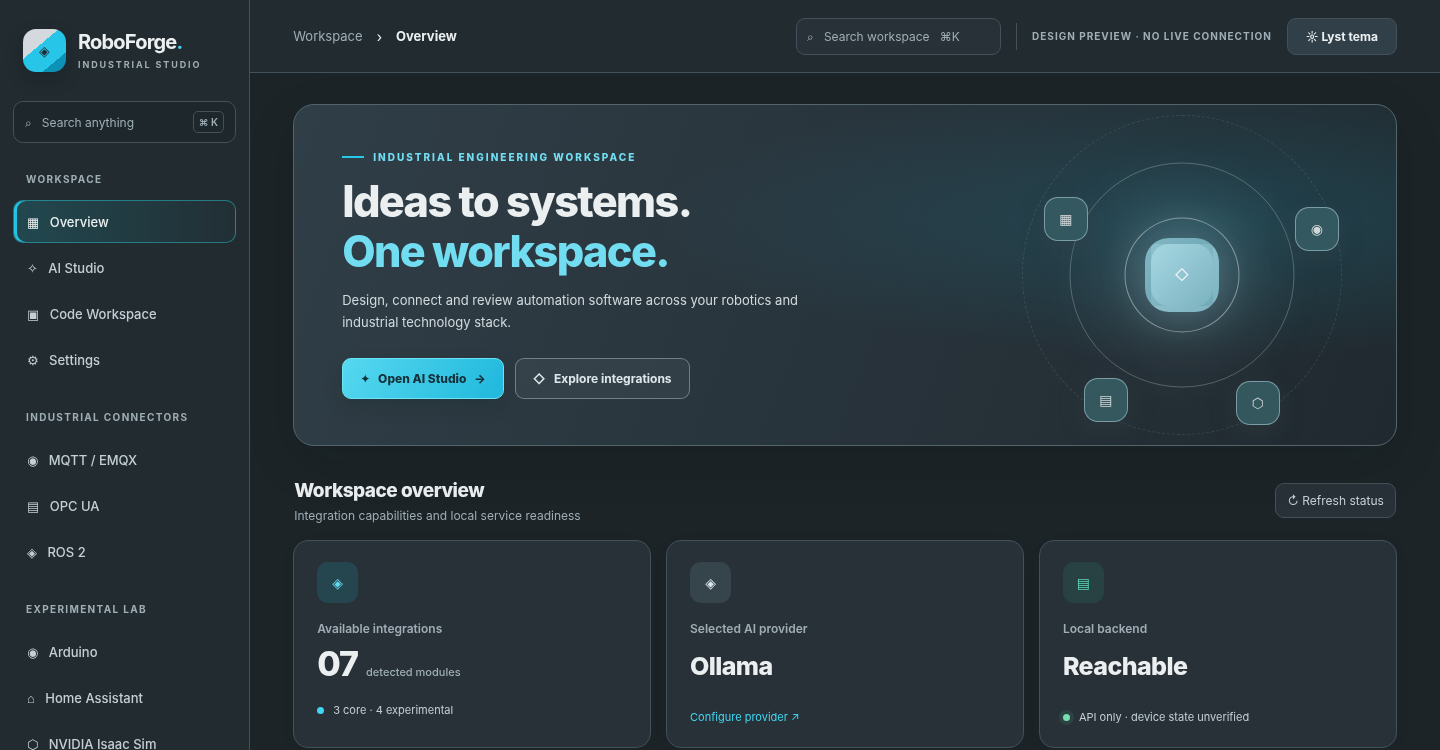
Task: Click the ⌘ K shortcut badge in sidebar
Action: click(208, 123)
